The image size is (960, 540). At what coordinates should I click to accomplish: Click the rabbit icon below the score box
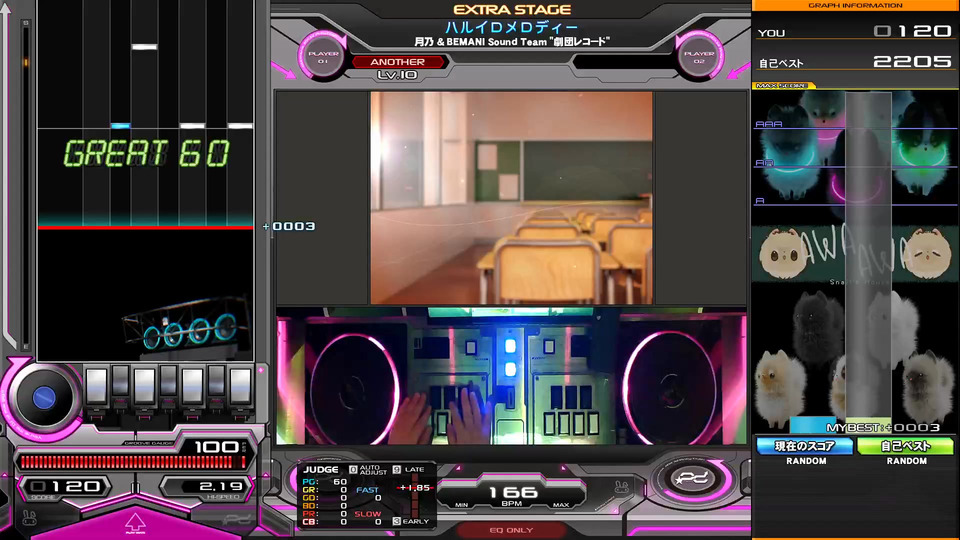click(29, 518)
